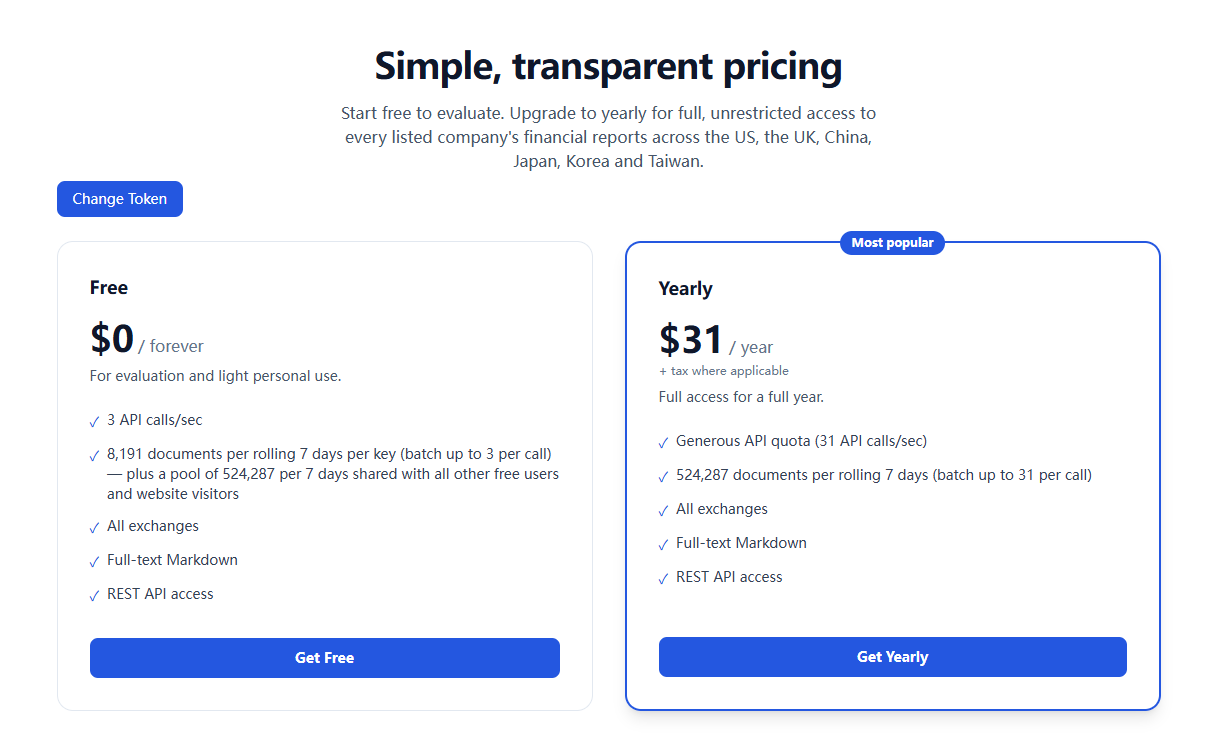Click checkmark beside Free plan REST API access

(94, 596)
